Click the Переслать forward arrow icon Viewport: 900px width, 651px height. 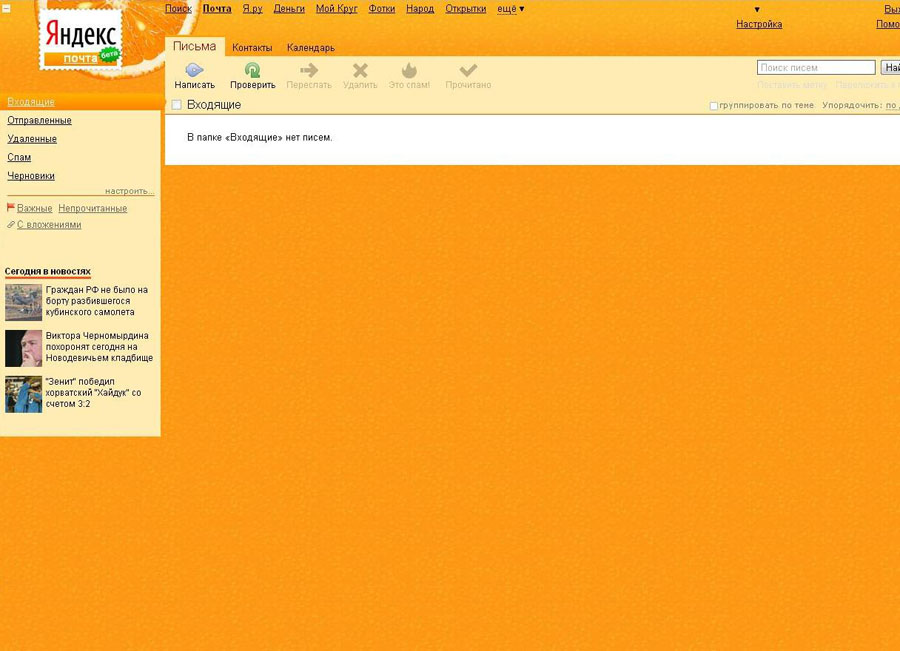[x=309, y=70]
